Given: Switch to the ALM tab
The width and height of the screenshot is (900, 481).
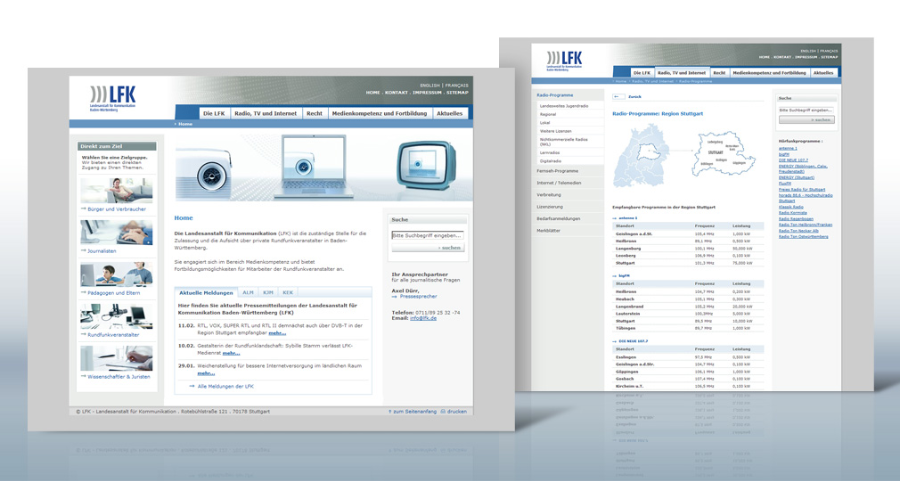Looking at the screenshot, I should click(x=247, y=291).
